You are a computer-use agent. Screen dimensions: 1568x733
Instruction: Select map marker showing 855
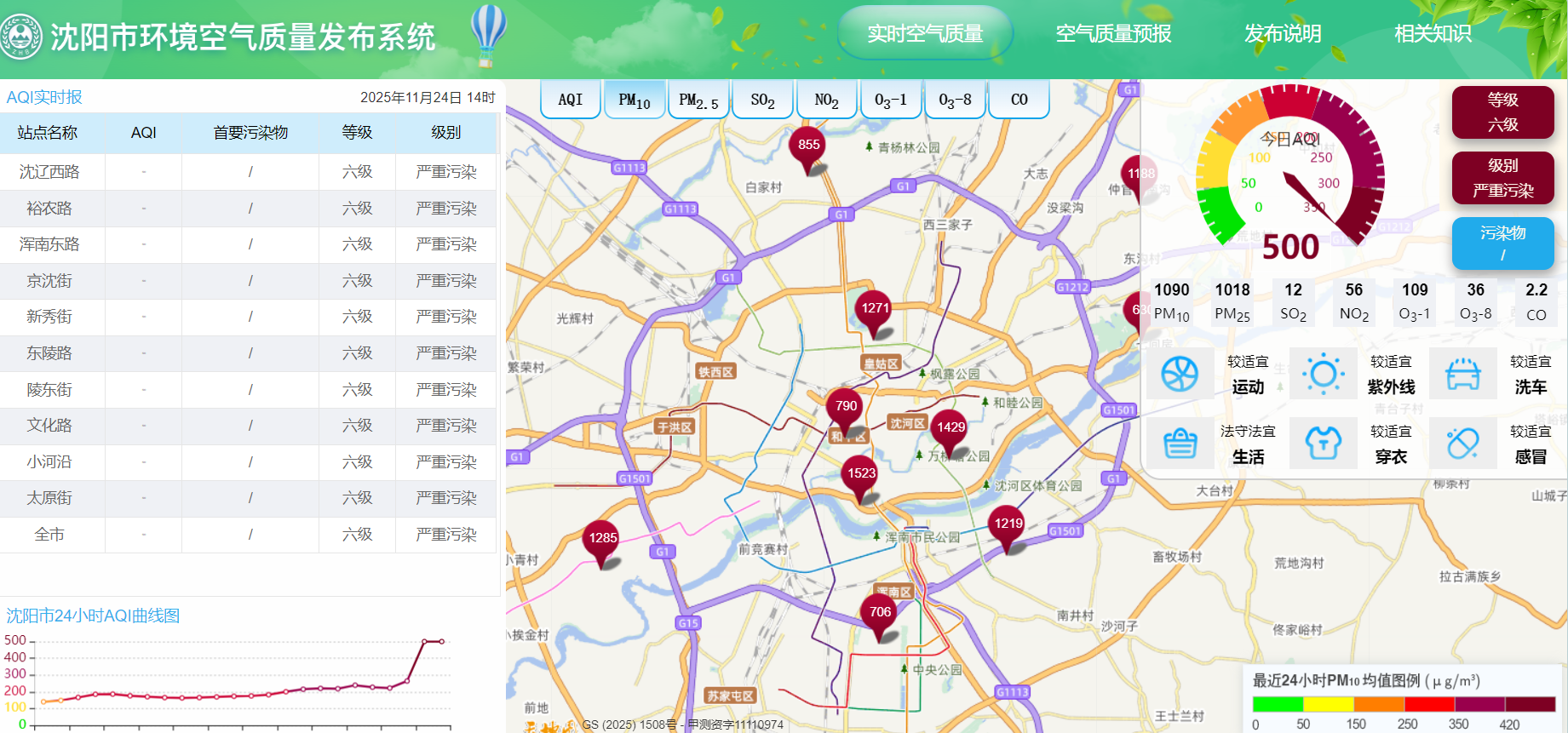tap(808, 147)
